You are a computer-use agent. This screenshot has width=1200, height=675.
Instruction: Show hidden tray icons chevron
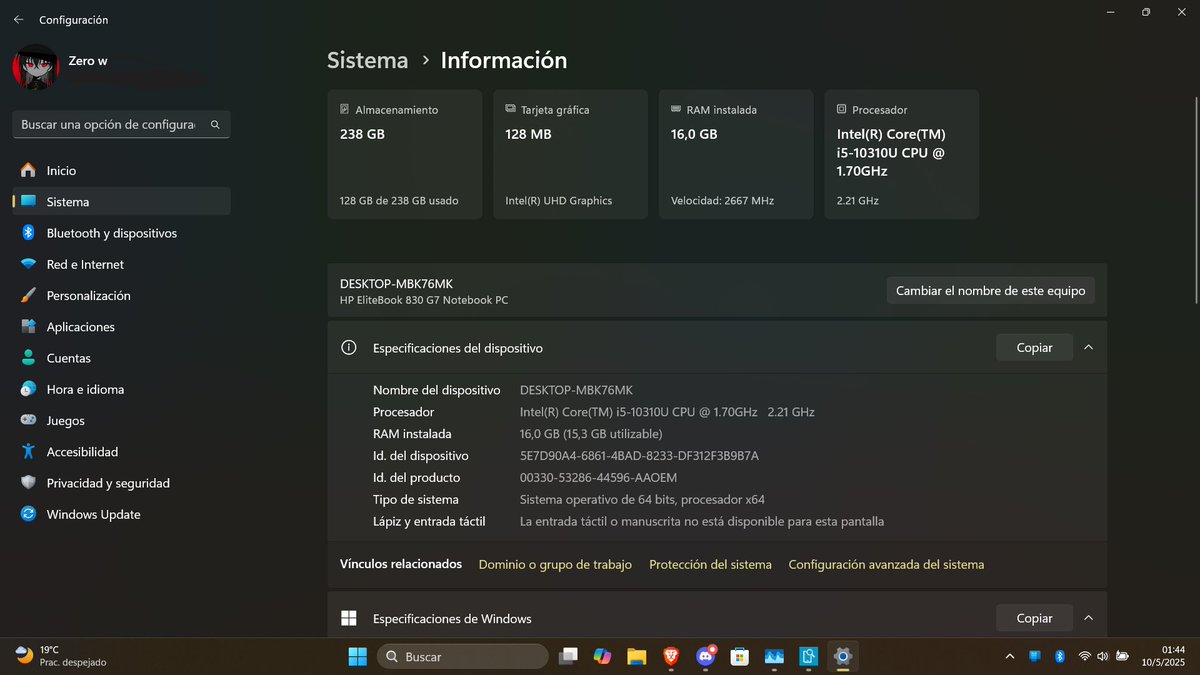click(1010, 657)
